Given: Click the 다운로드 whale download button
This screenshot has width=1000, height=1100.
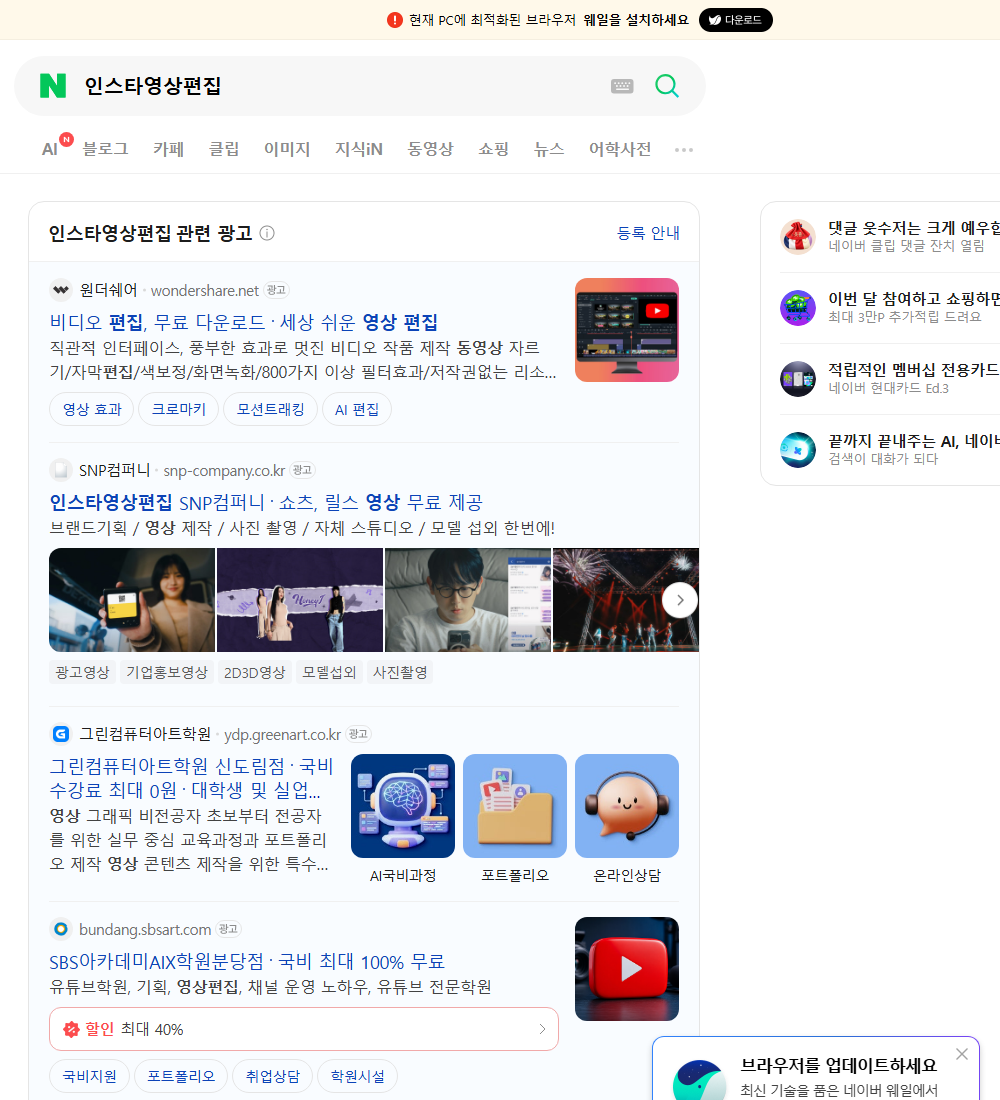Looking at the screenshot, I should click(x=735, y=20).
